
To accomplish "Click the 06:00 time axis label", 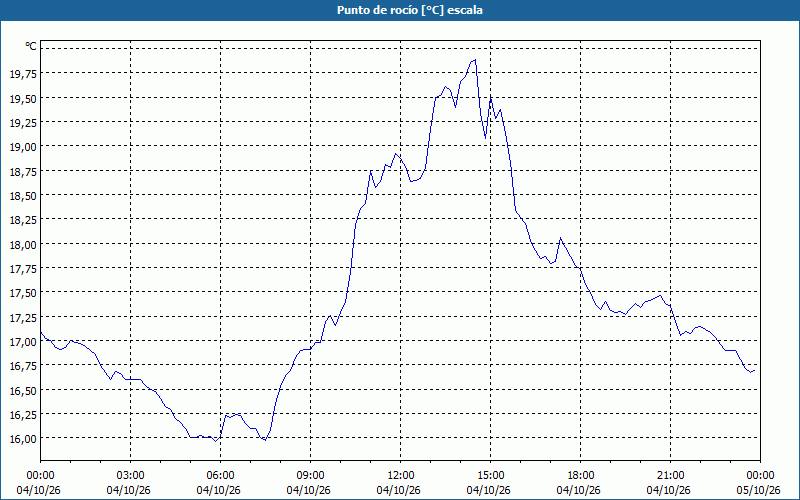I will coord(218,476).
